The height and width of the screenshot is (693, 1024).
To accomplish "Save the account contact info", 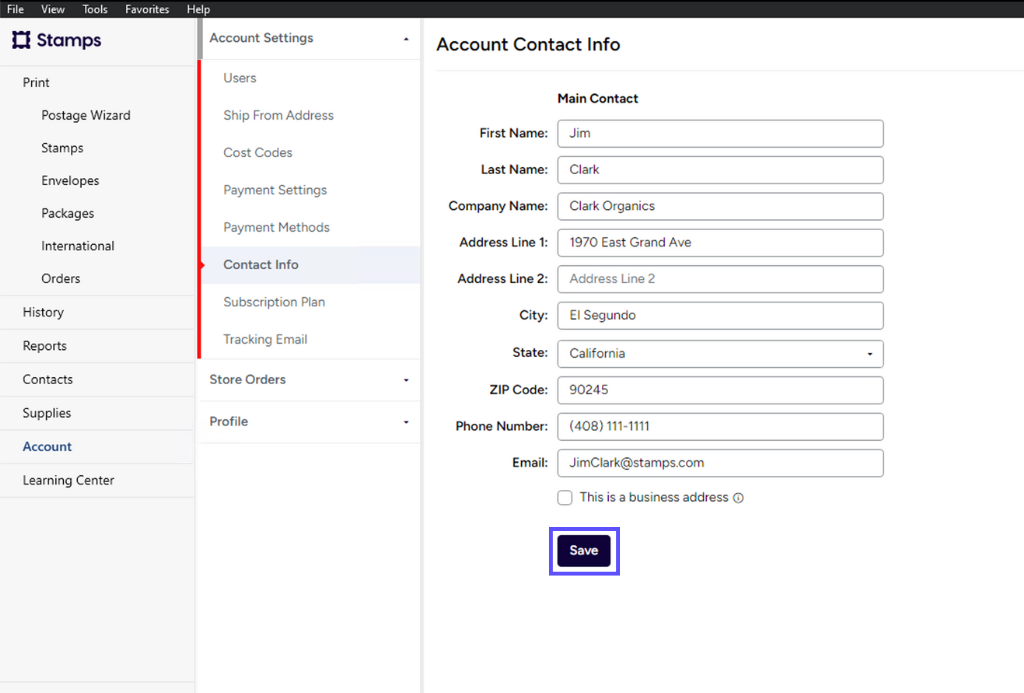I will tap(584, 551).
